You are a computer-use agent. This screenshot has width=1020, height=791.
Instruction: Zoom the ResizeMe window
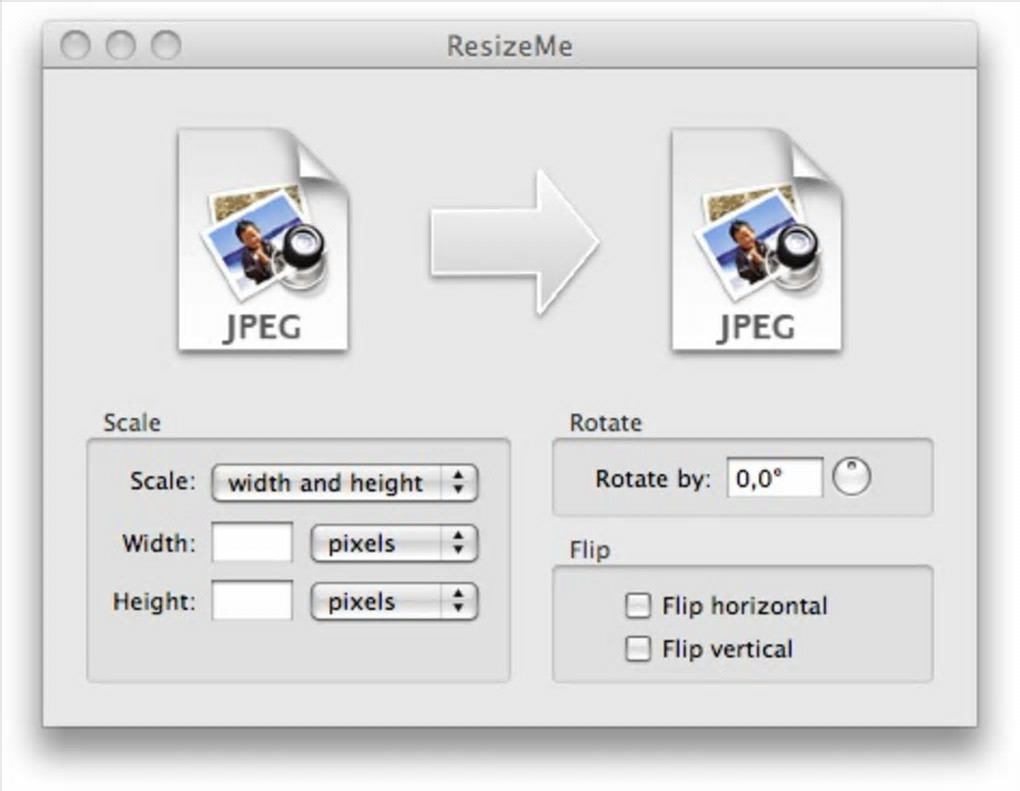tap(166, 45)
